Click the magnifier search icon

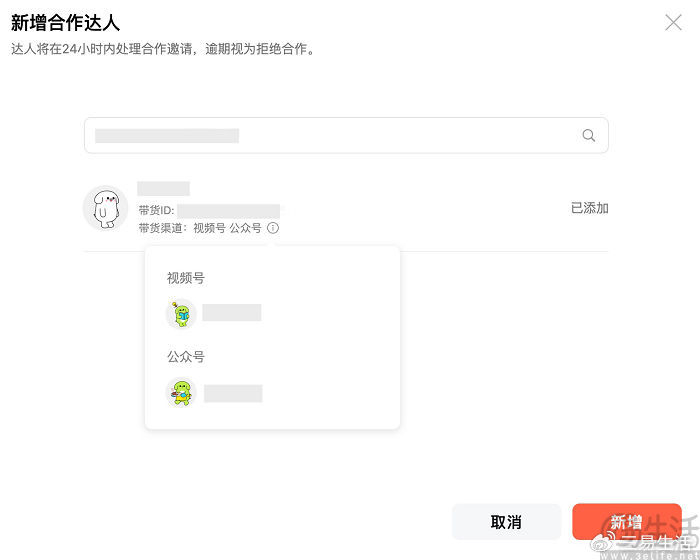[588, 136]
